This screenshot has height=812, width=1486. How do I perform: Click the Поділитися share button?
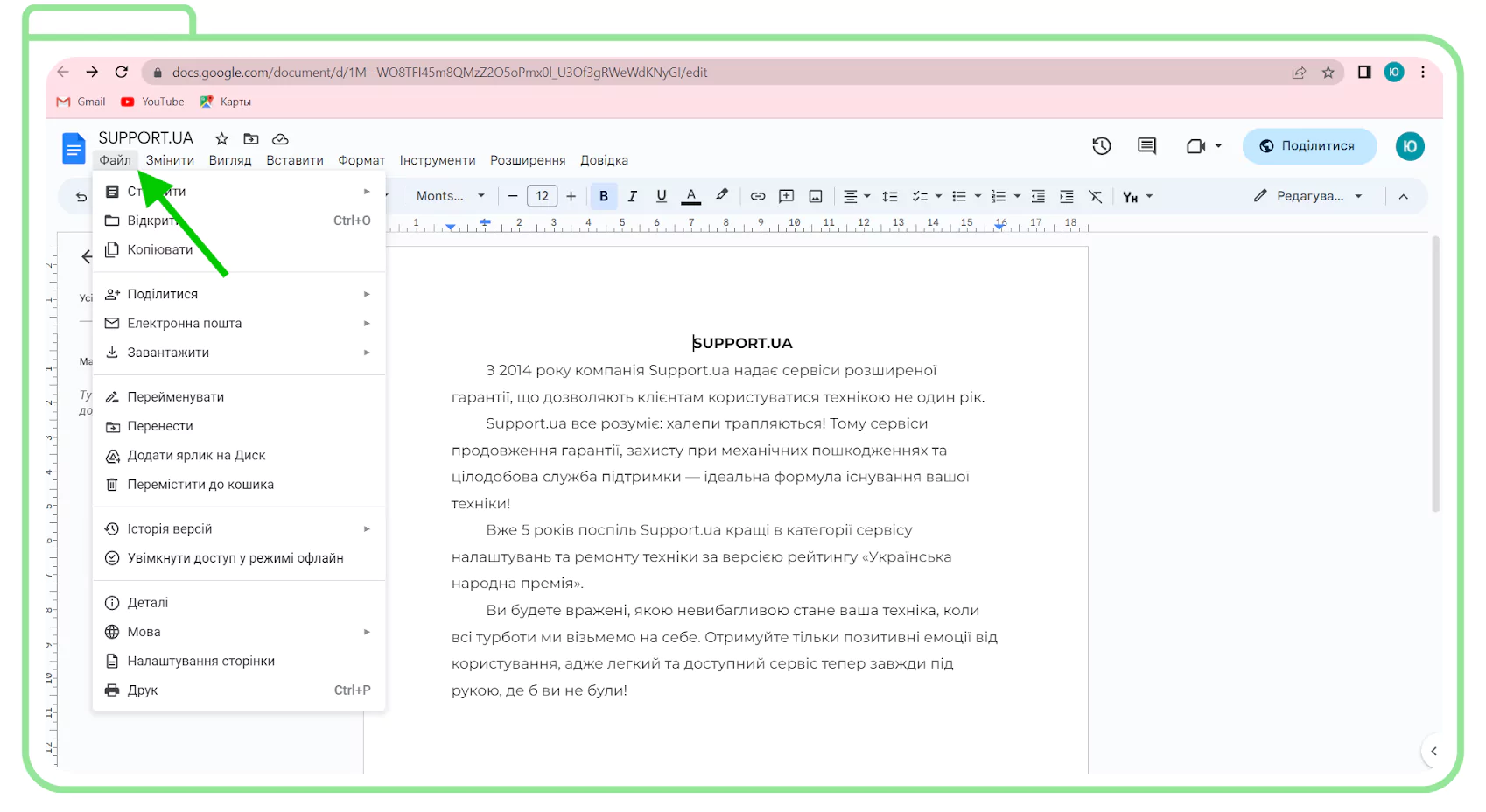(x=1309, y=146)
